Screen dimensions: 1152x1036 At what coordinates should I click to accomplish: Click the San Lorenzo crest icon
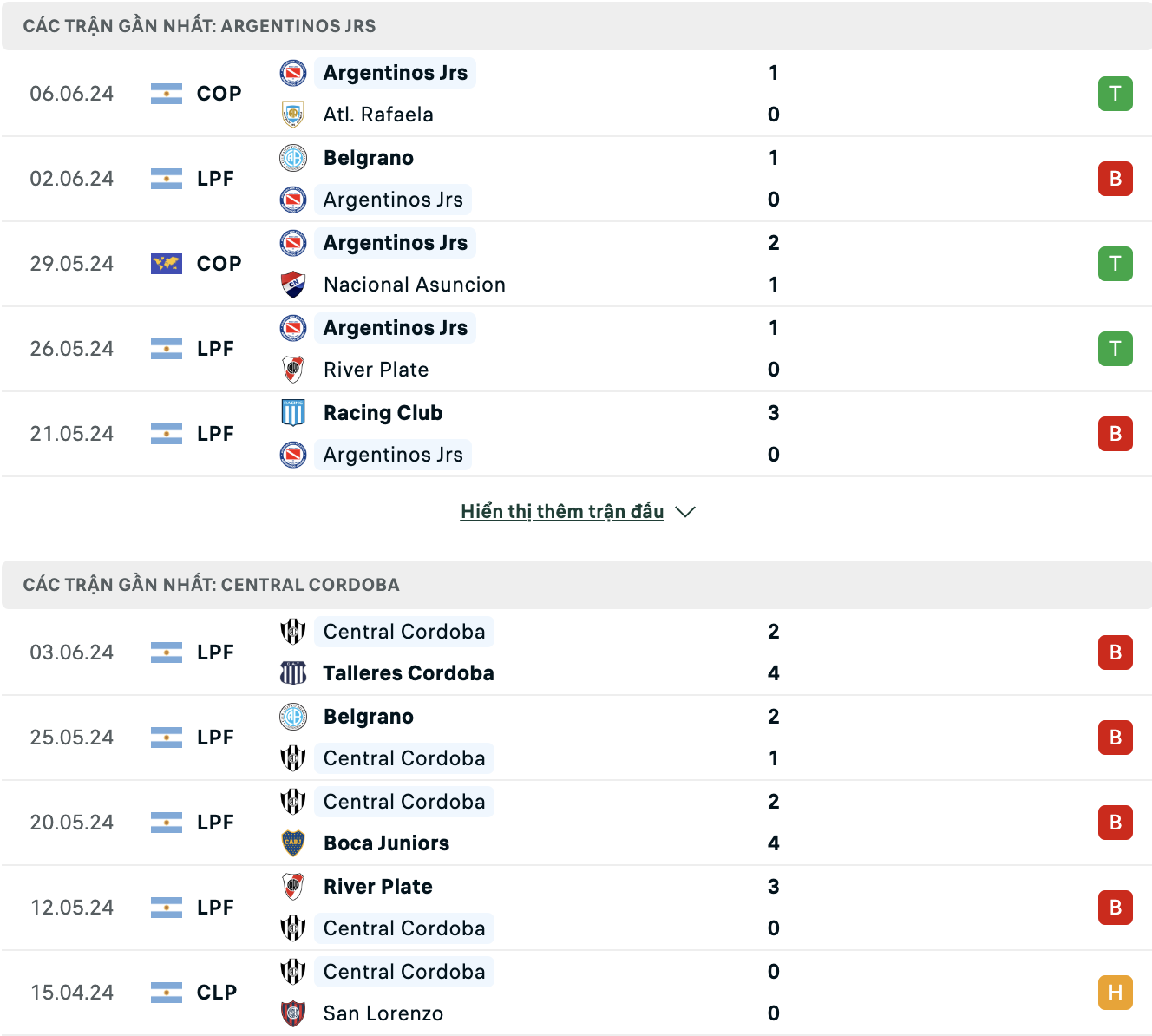[293, 1013]
